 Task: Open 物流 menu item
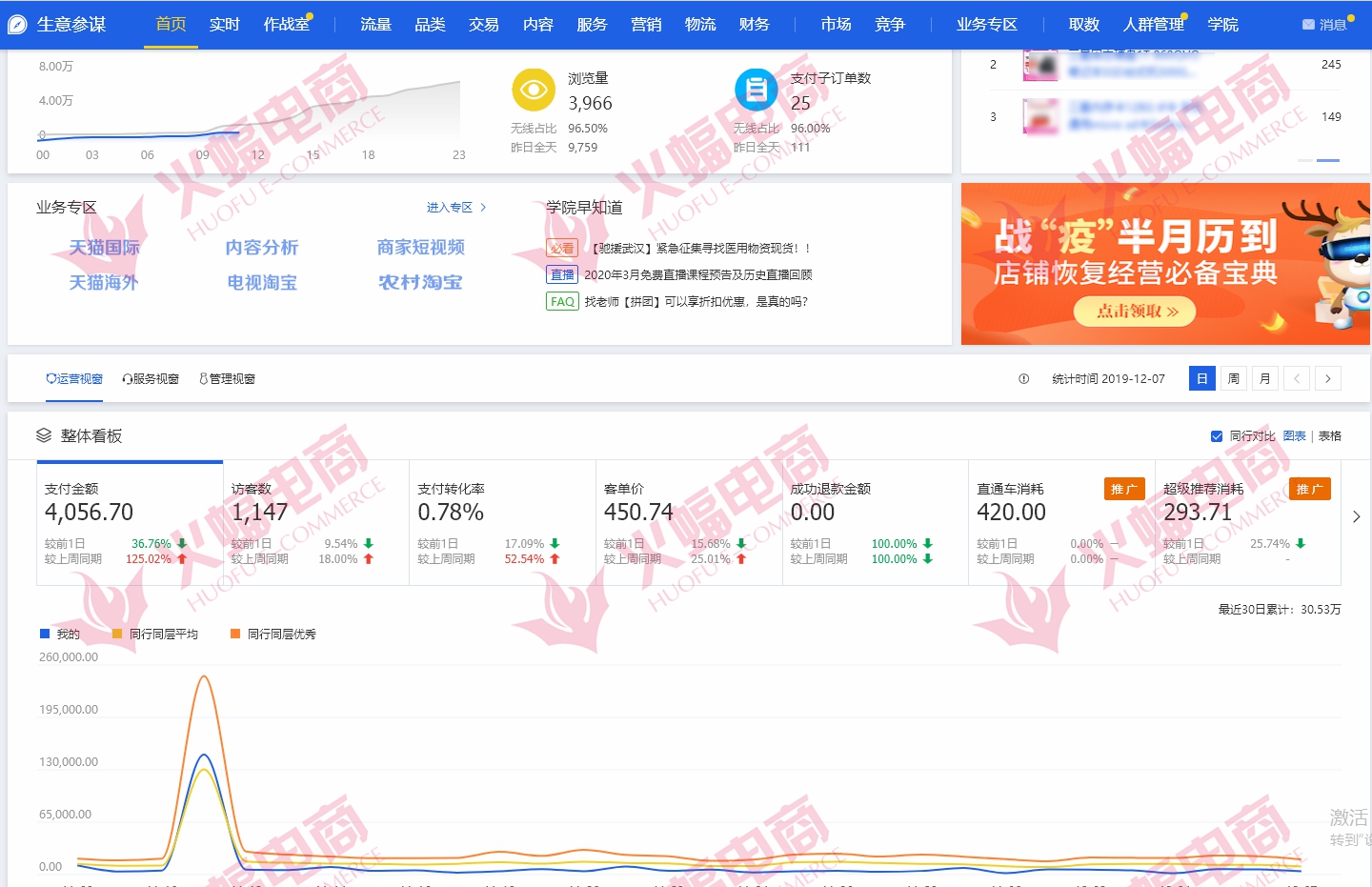point(700,24)
